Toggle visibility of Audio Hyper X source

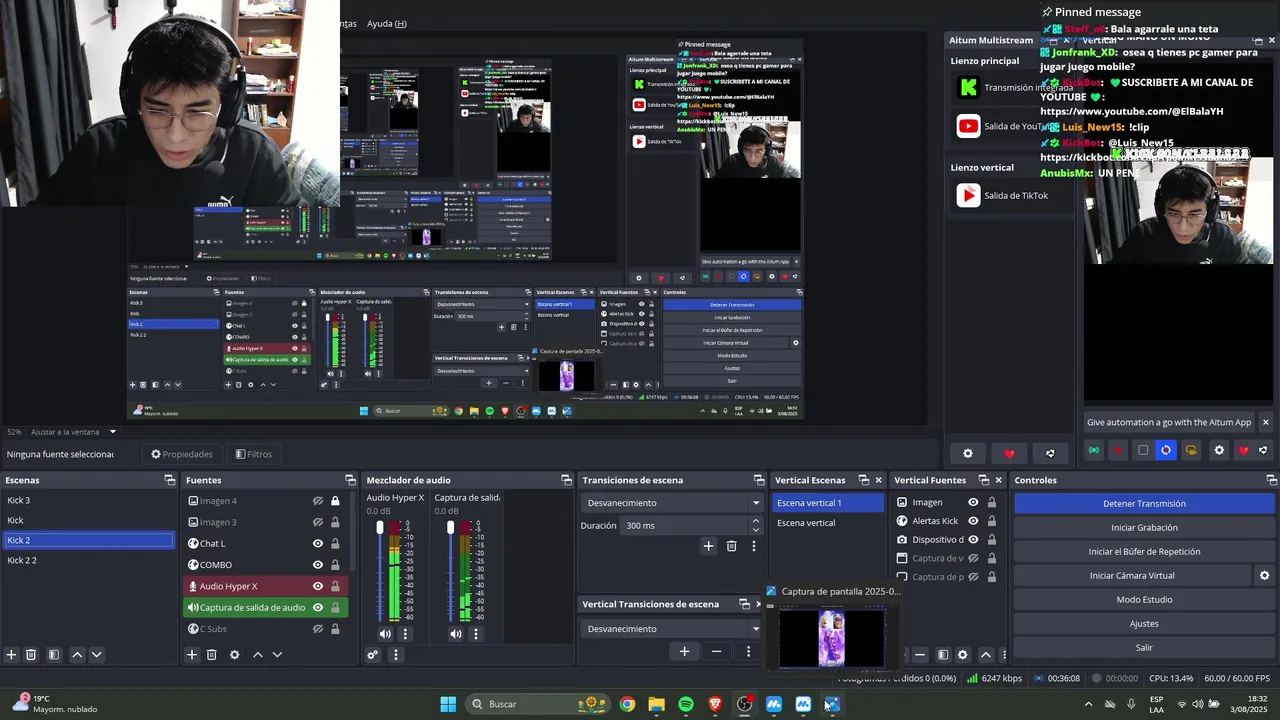318,586
